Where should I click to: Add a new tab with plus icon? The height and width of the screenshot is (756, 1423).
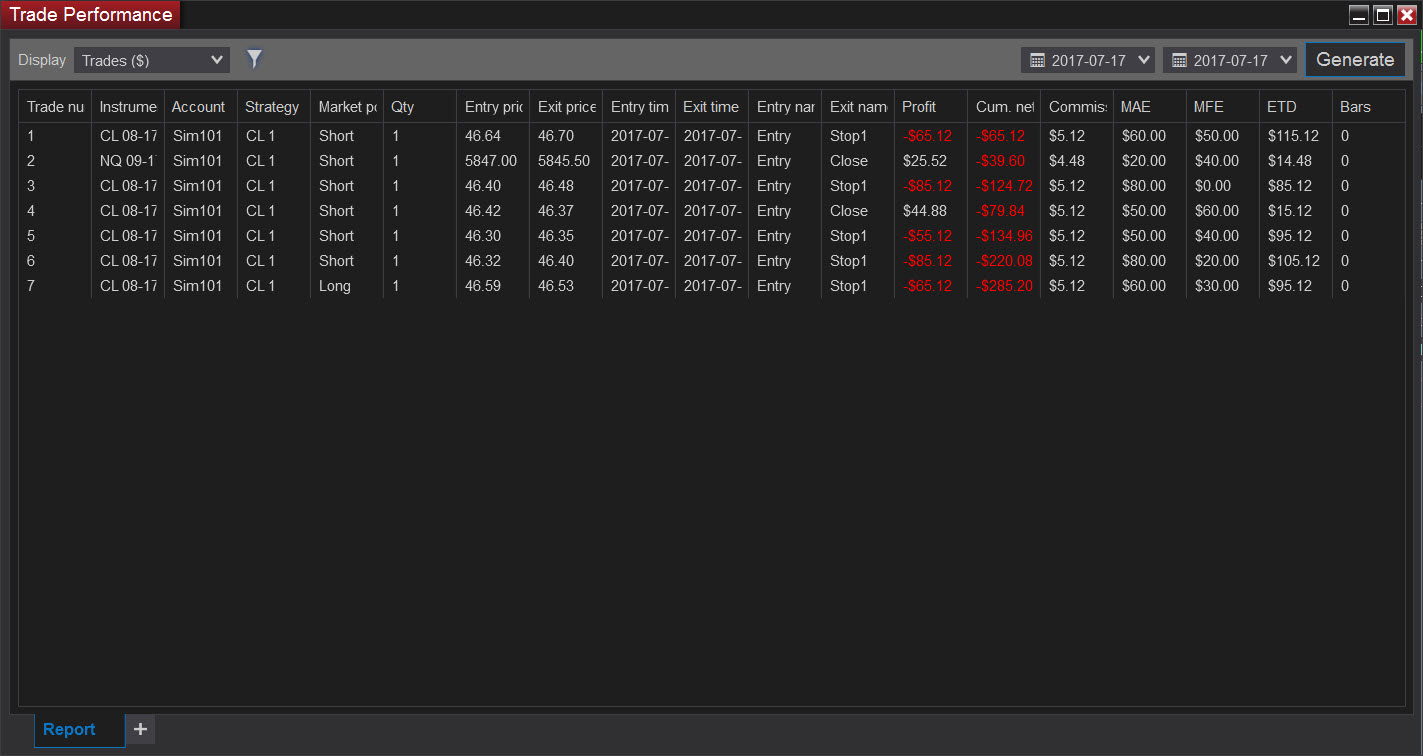(x=140, y=729)
